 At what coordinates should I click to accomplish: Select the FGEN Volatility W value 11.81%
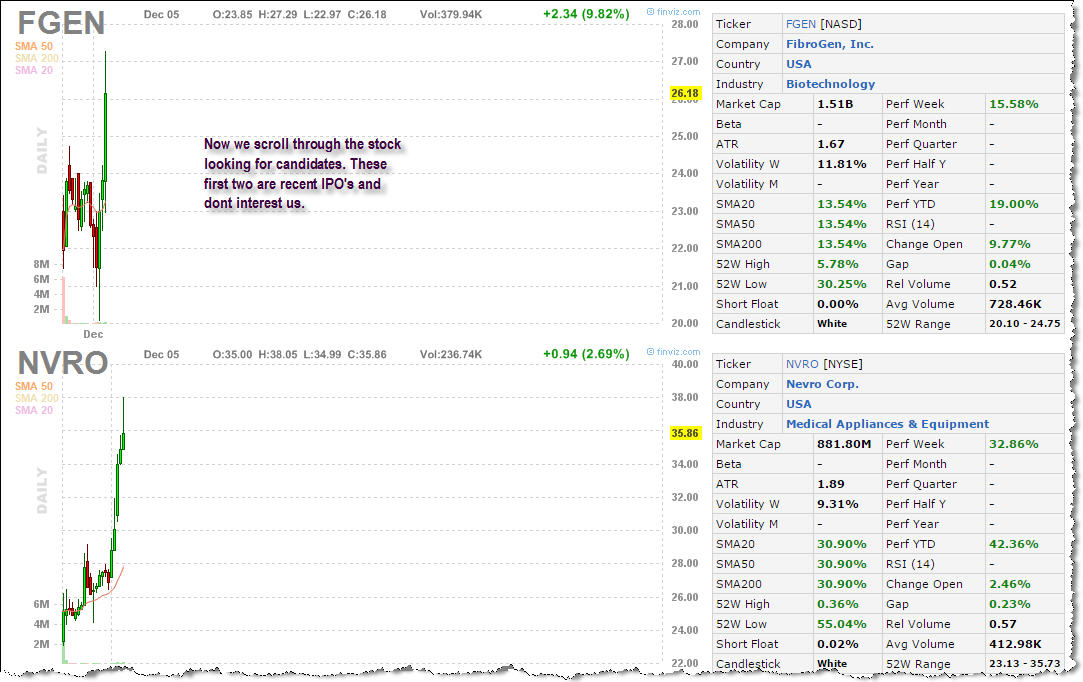(x=841, y=164)
